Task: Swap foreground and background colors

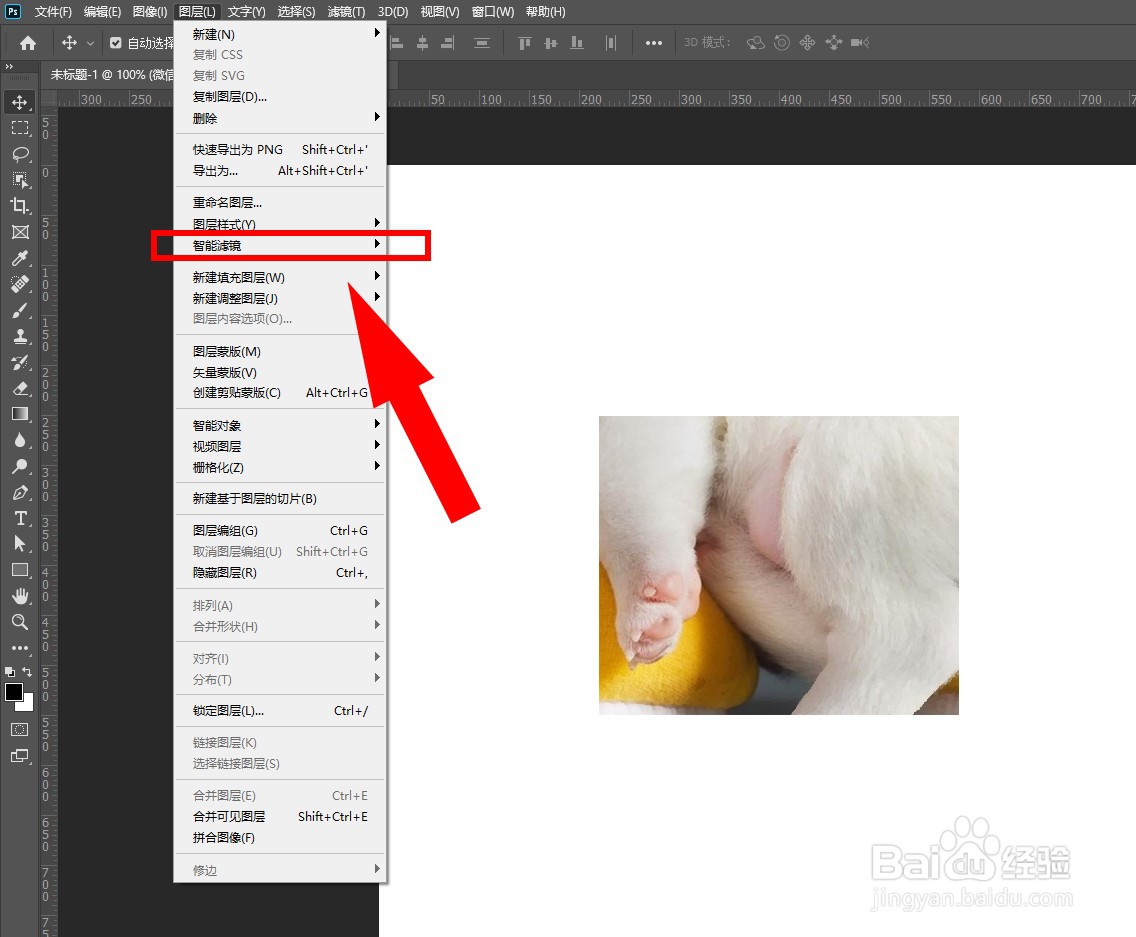Action: (27, 672)
